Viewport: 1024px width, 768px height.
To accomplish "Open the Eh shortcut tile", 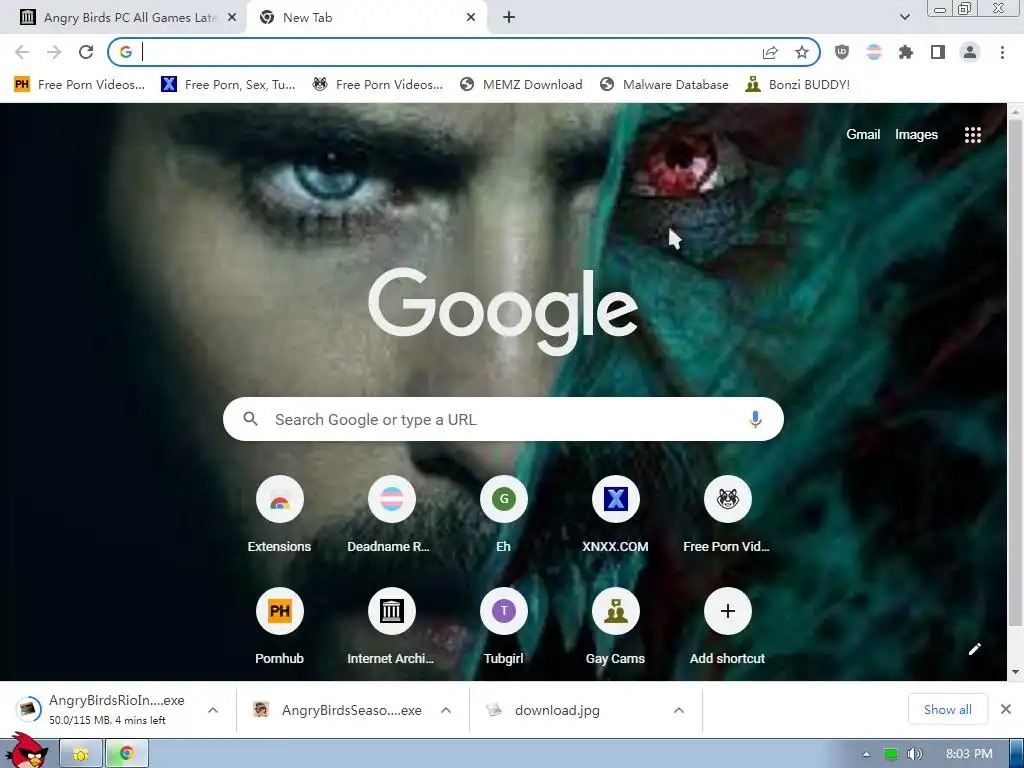I will tap(504, 515).
